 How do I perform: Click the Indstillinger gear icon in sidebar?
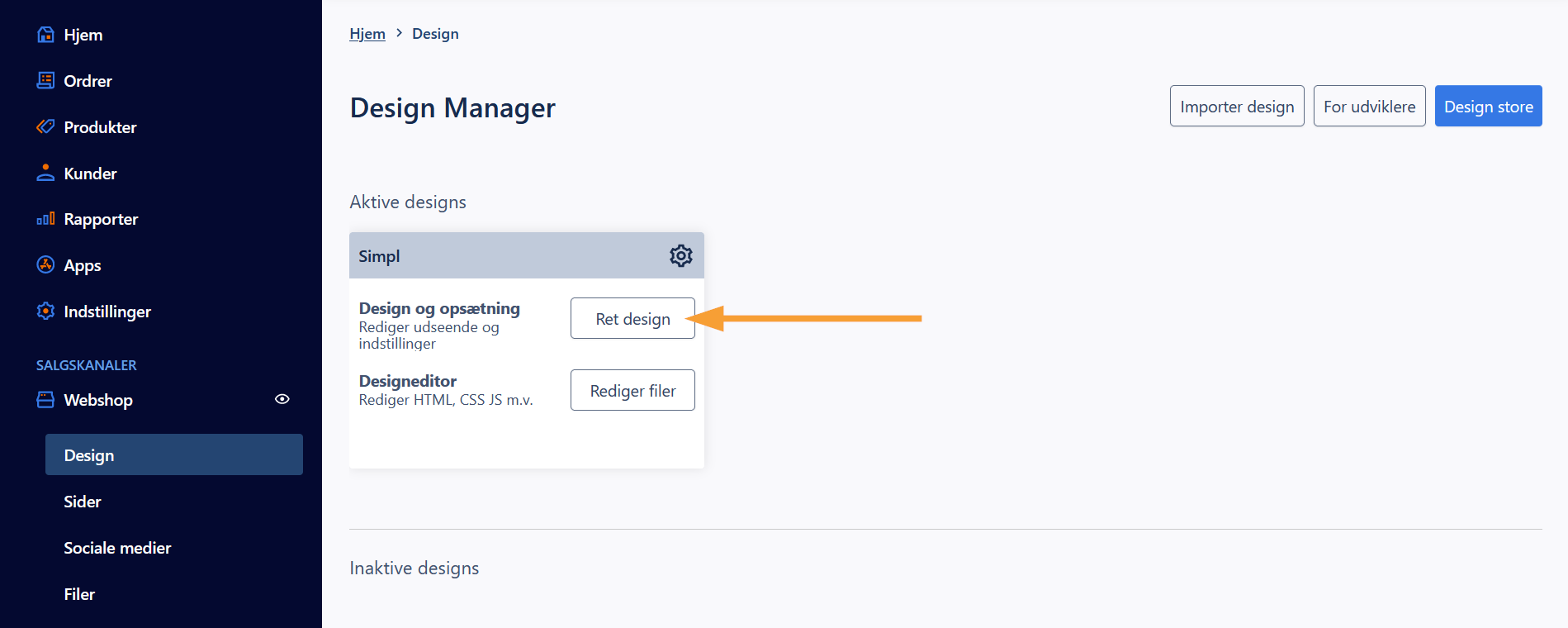coord(45,312)
